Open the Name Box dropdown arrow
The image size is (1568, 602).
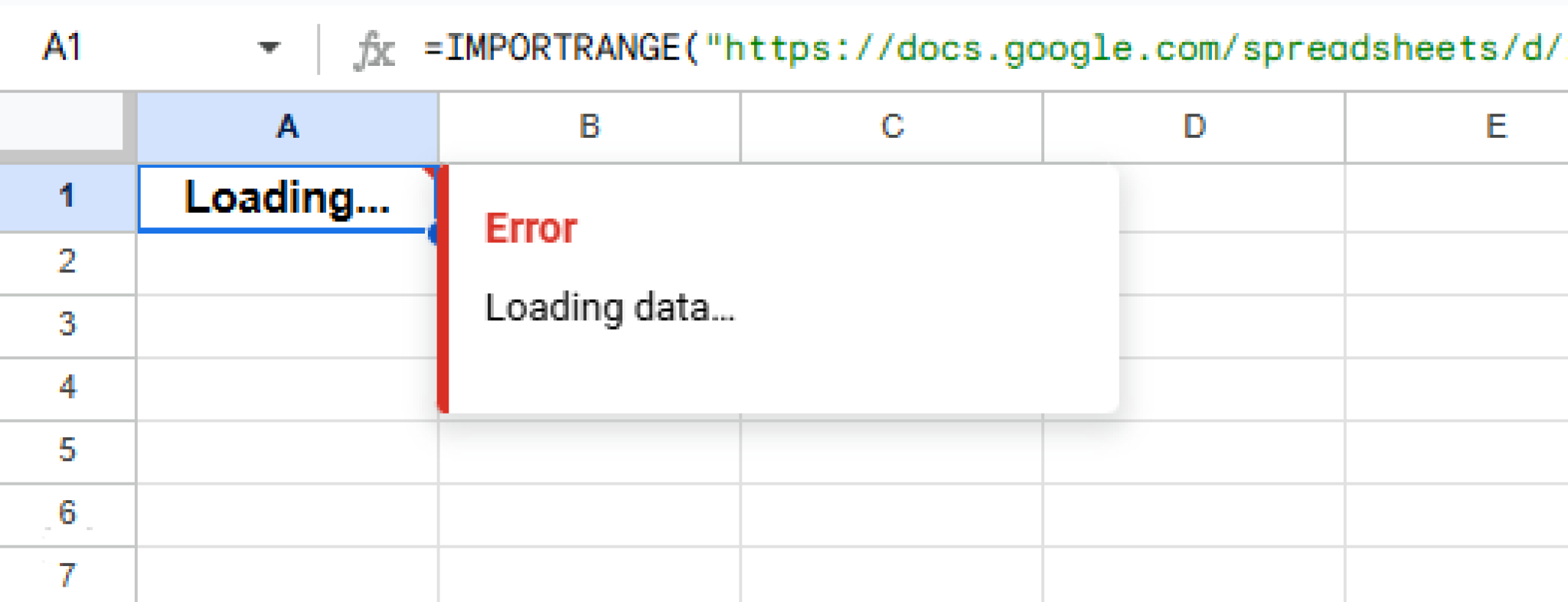coord(269,47)
